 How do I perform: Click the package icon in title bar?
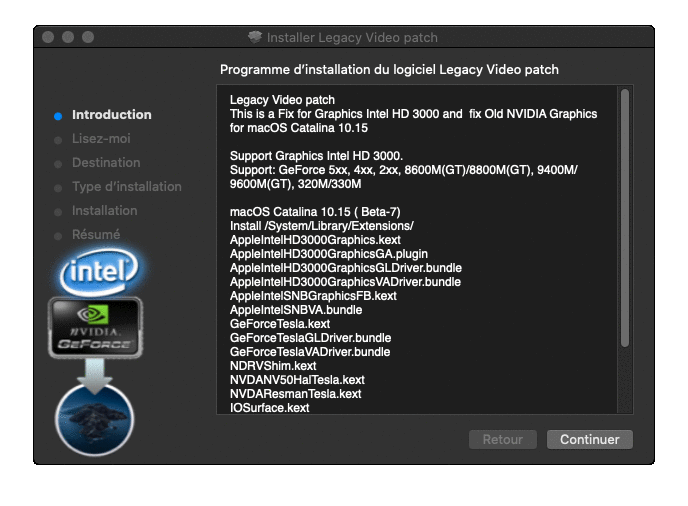point(255,37)
